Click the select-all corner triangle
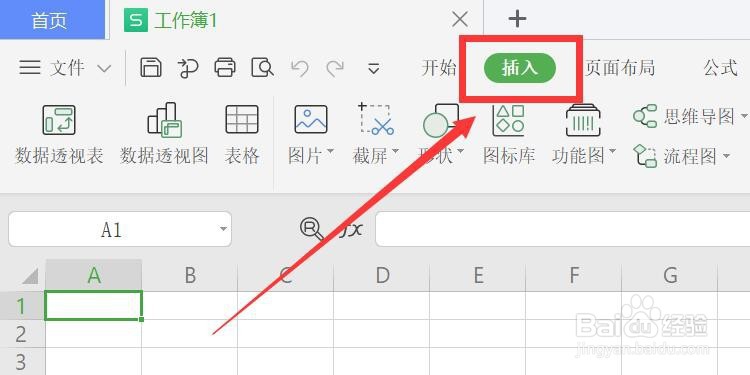This screenshot has width=750, height=375. (x=30, y=276)
